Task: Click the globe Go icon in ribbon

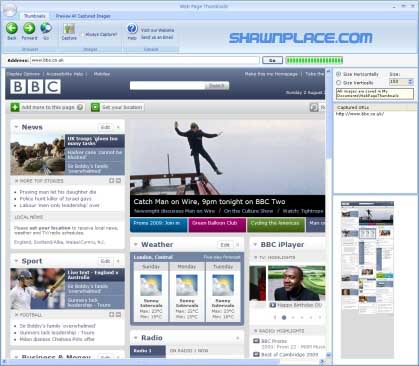Action: click(x=46, y=28)
